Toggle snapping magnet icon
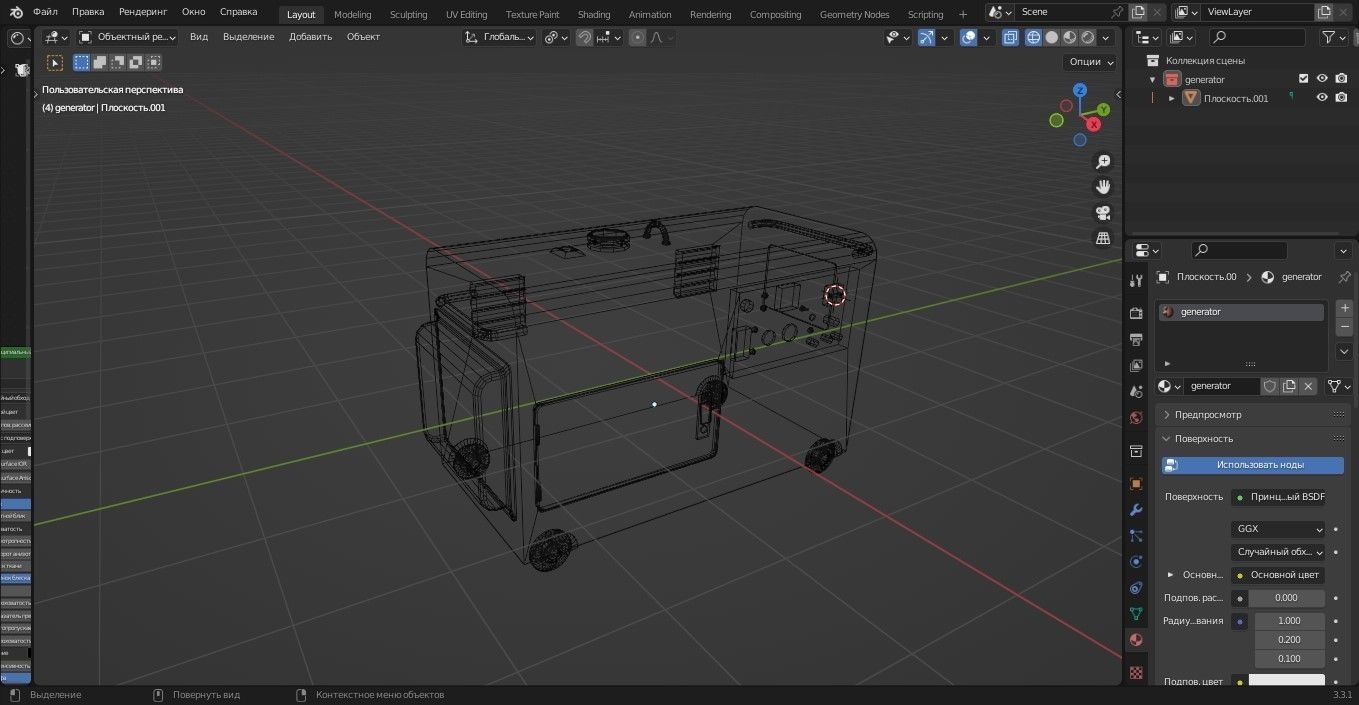The image size is (1359, 705). (x=584, y=38)
